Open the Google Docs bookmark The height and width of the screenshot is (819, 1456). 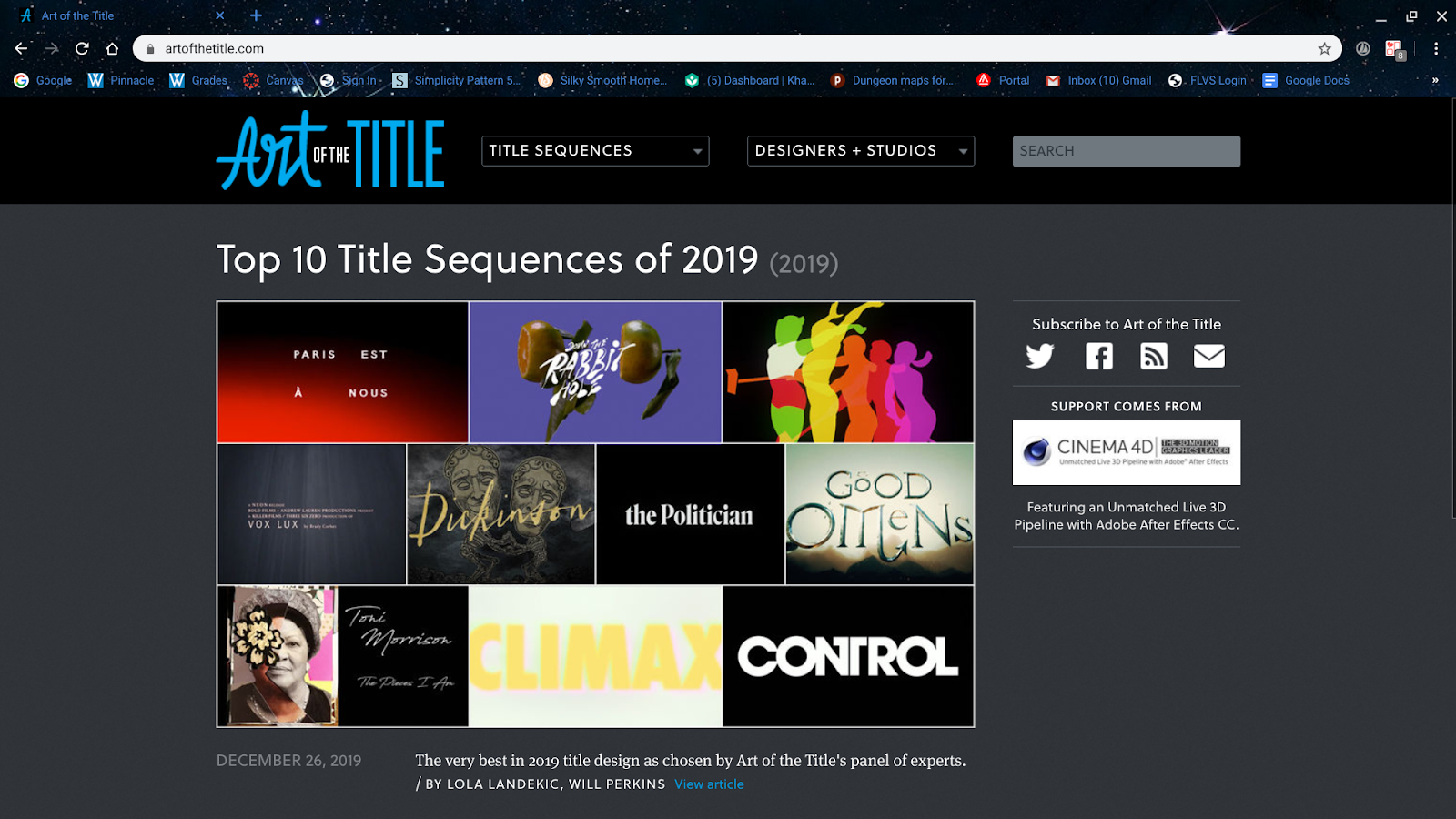tap(1306, 80)
